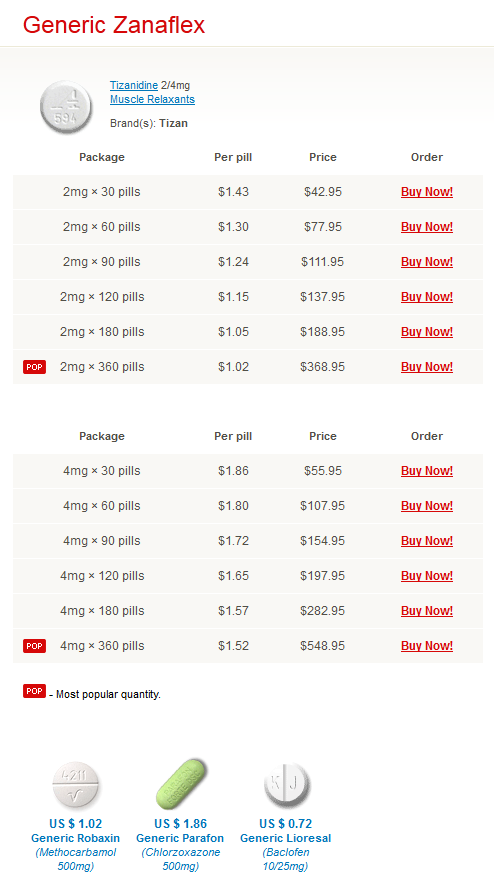This screenshot has width=494, height=885.
Task: Click the POP legend badge near Most popular quantity
Action: click(x=34, y=691)
